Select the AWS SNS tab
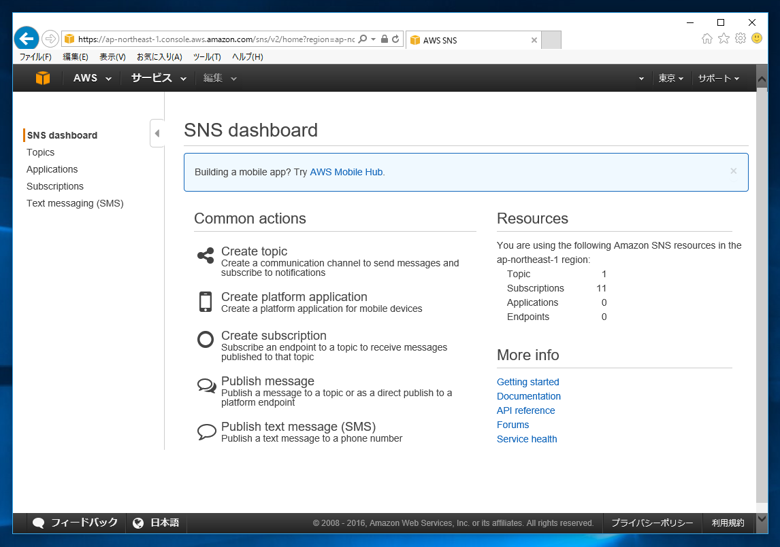 [474, 40]
